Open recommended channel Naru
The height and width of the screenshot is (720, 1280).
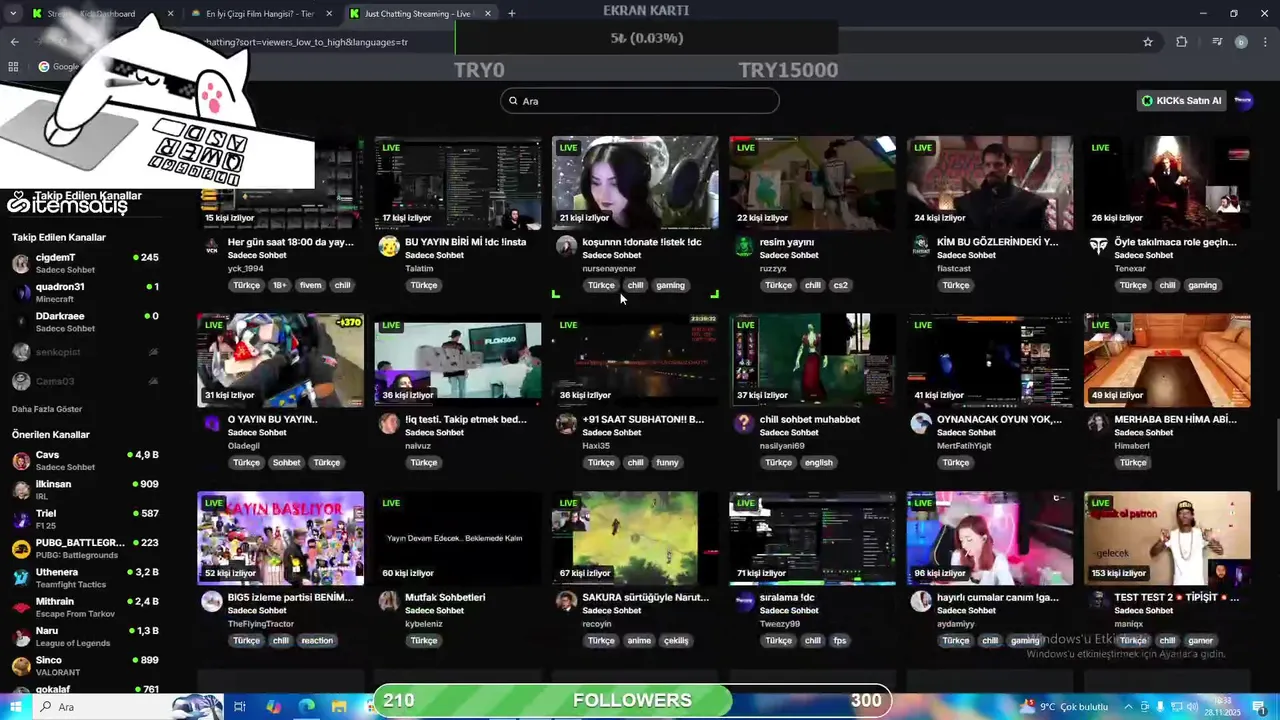pos(85,637)
